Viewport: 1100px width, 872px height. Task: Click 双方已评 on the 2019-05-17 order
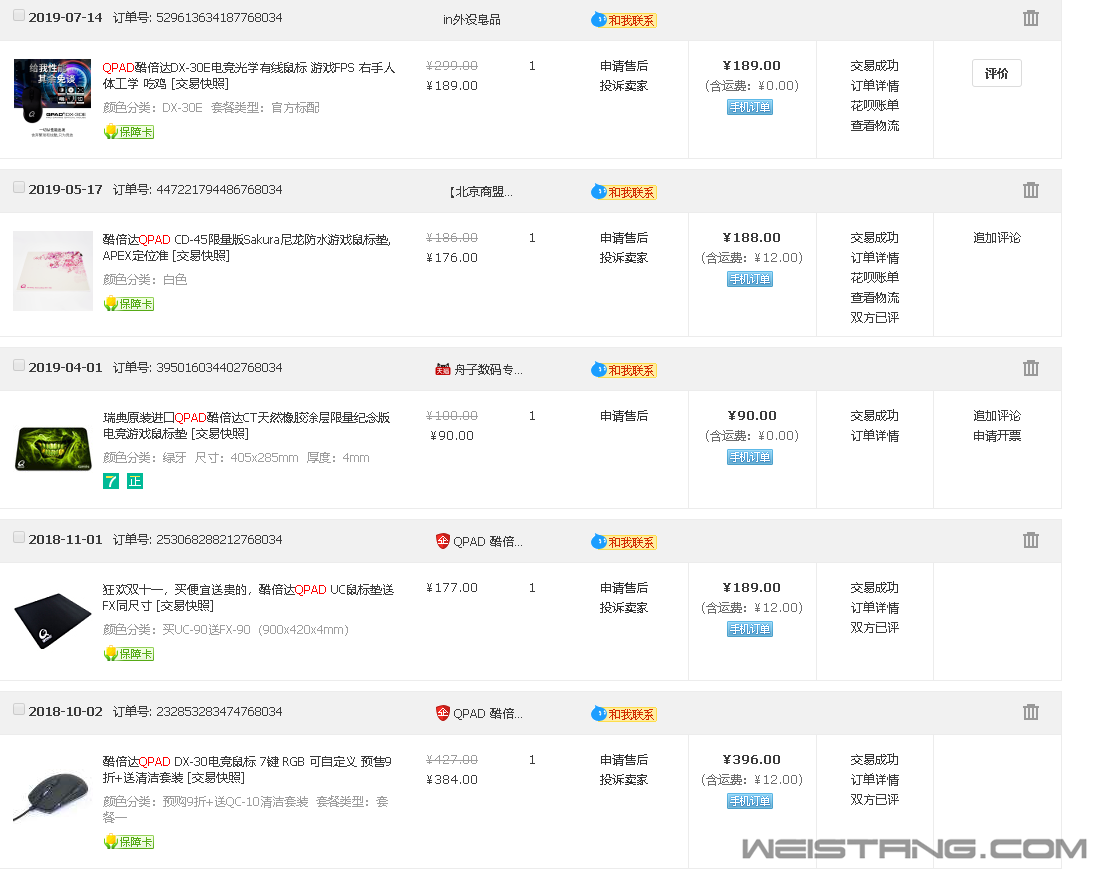click(875, 317)
